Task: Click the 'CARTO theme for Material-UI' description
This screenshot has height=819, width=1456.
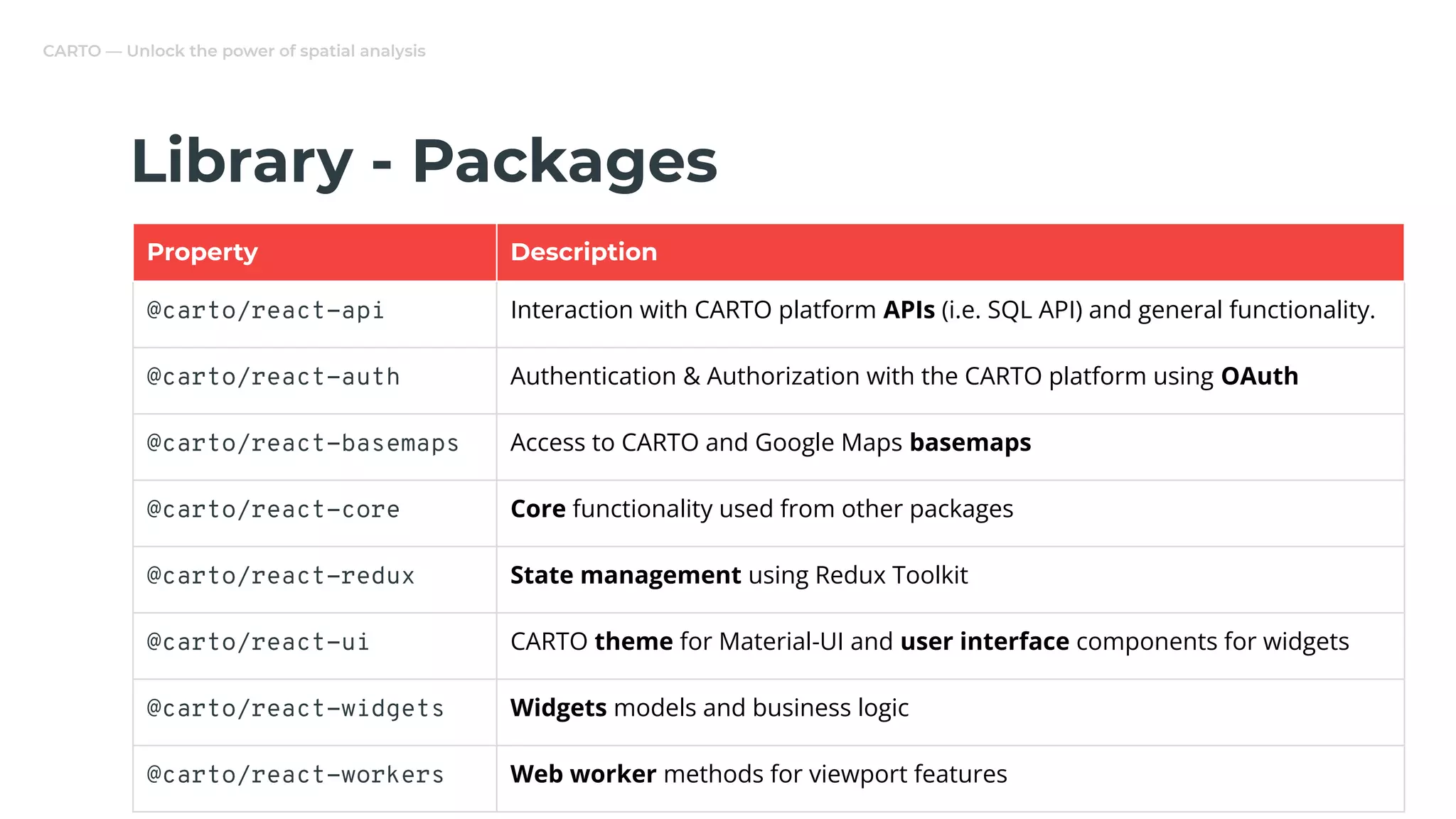Action: click(930, 642)
